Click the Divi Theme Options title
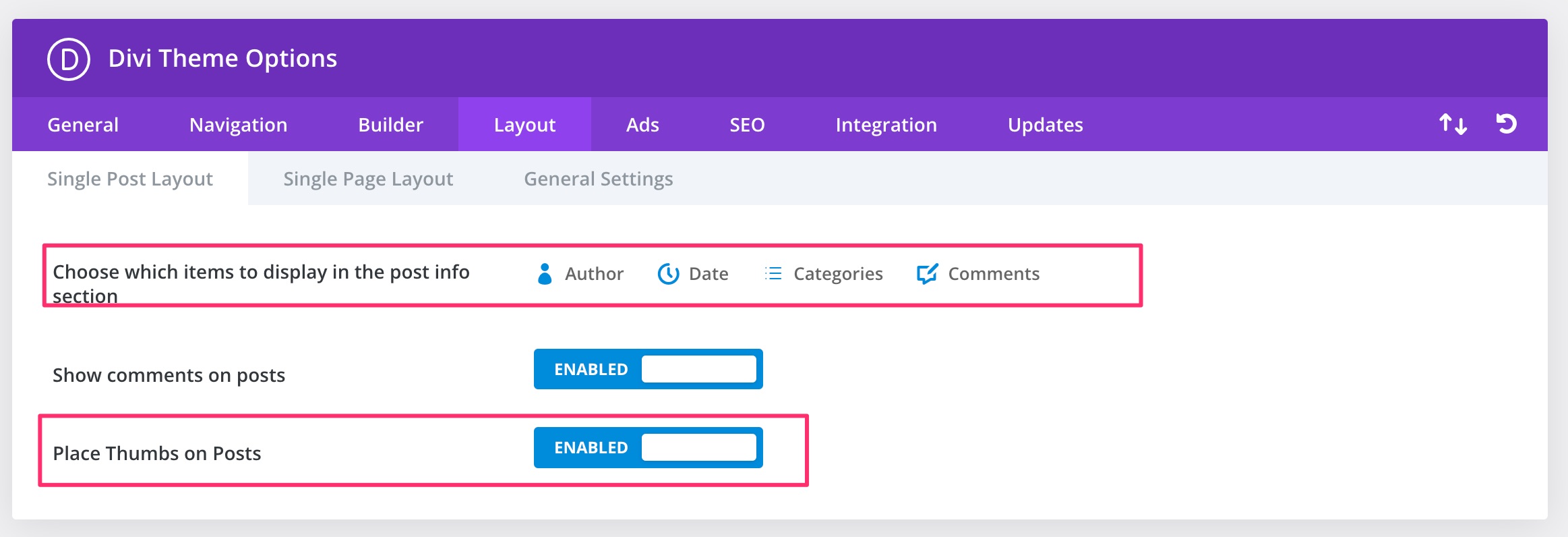The height and width of the screenshot is (537, 1568). (223, 59)
